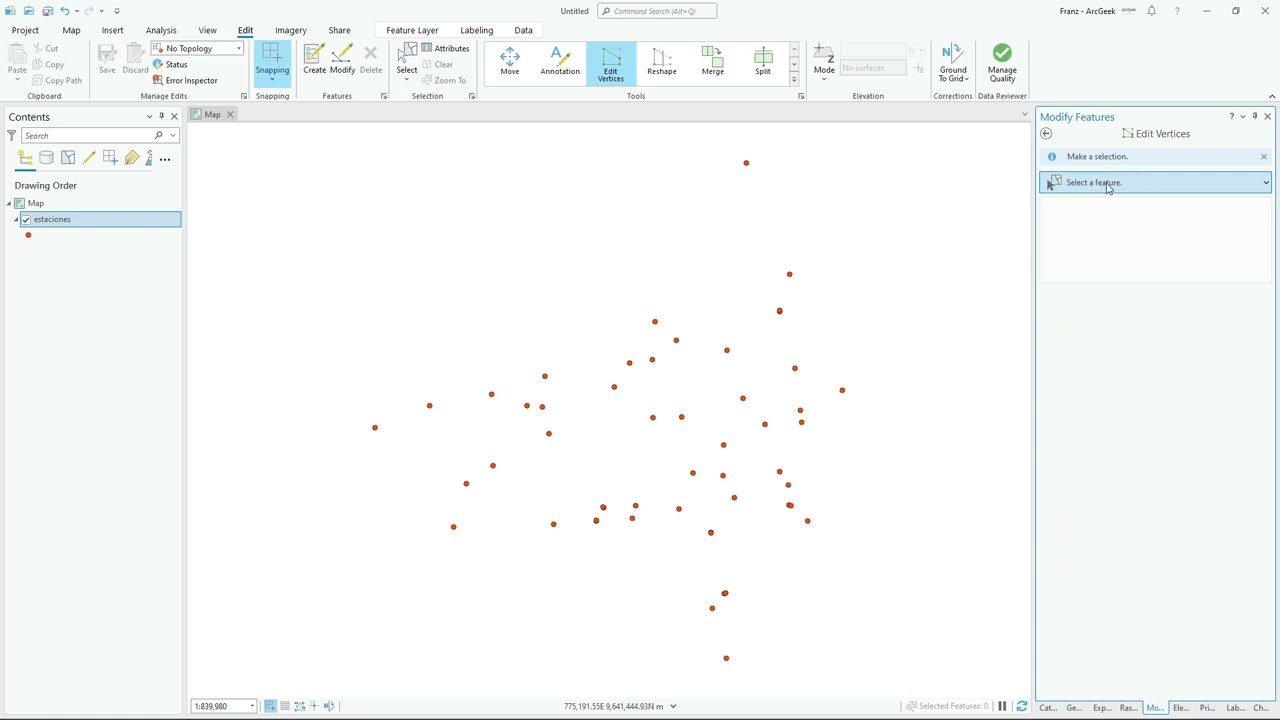Click the elevation Mode button
The image size is (1280, 720).
point(824,62)
